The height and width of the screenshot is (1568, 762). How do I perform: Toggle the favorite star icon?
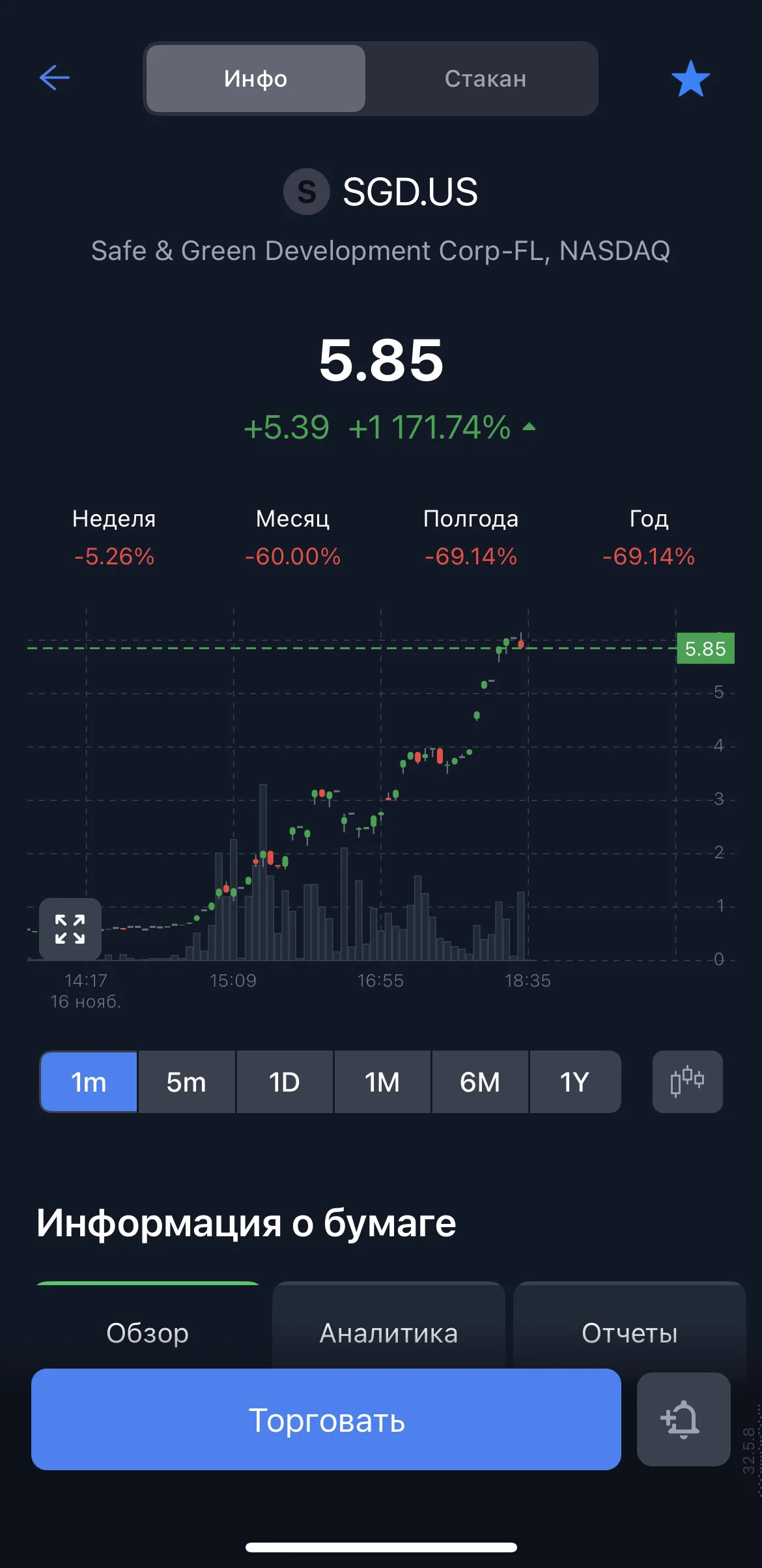(x=690, y=79)
